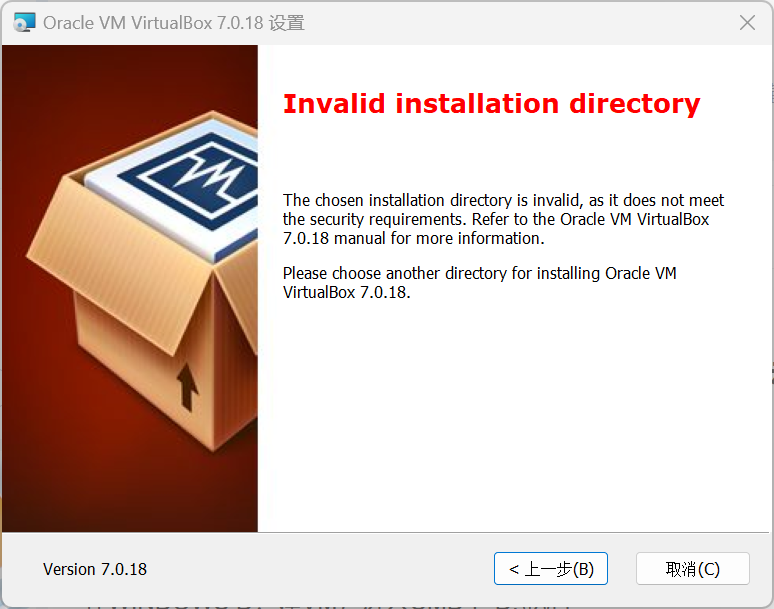Viewport: 774px width, 609px height.
Task: Cancel setup using the 取消(C) button
Action: click(x=693, y=569)
